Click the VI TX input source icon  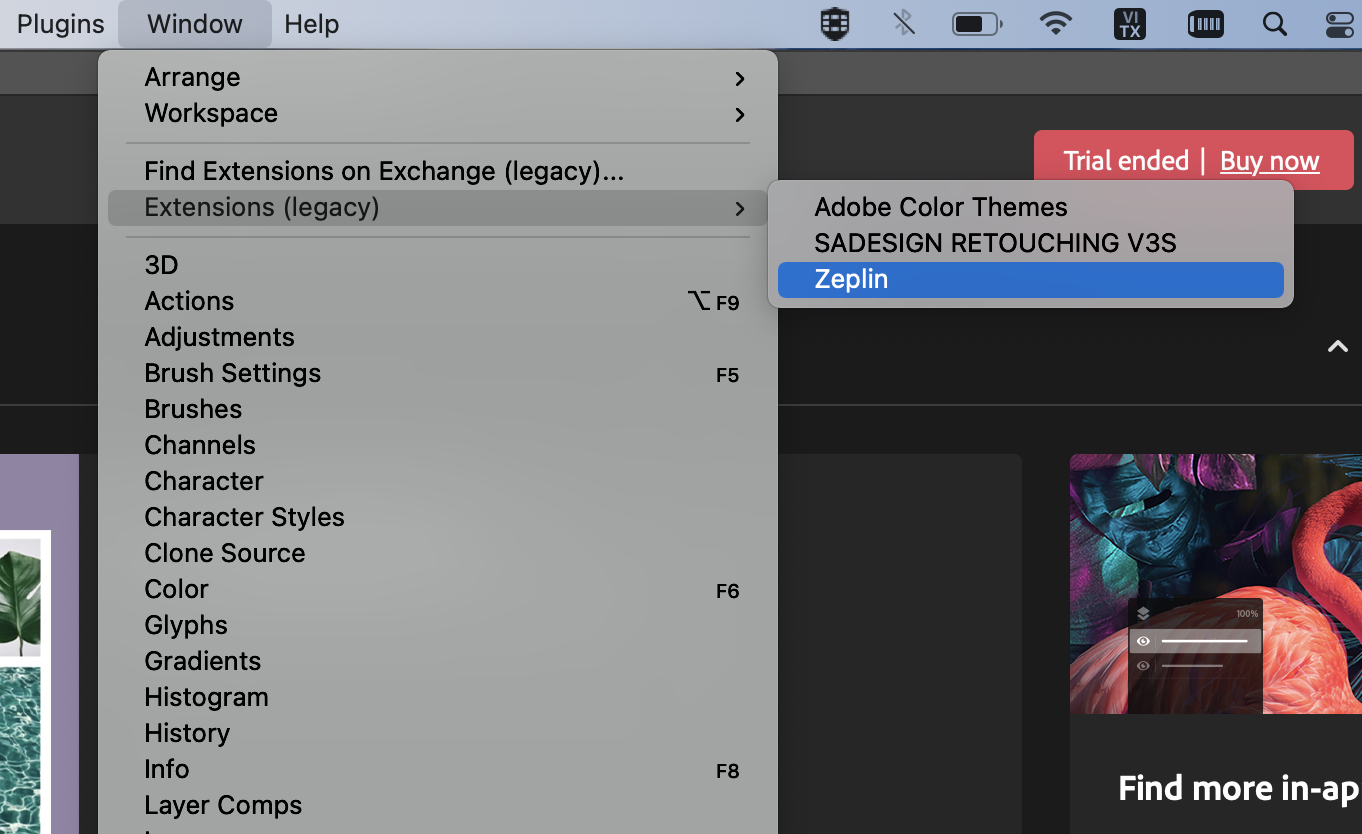[x=1130, y=24]
